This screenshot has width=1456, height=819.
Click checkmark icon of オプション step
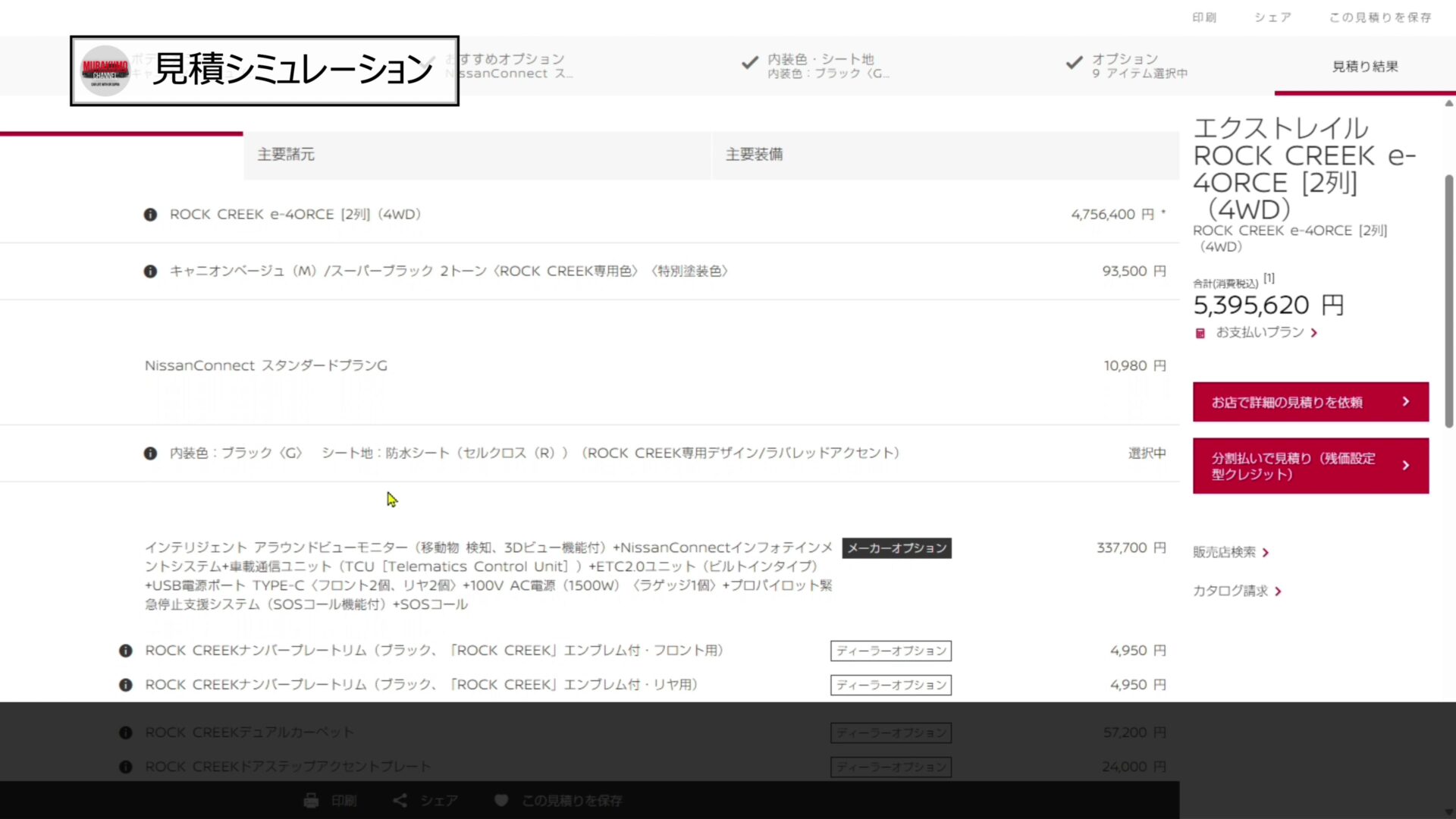(x=1074, y=63)
